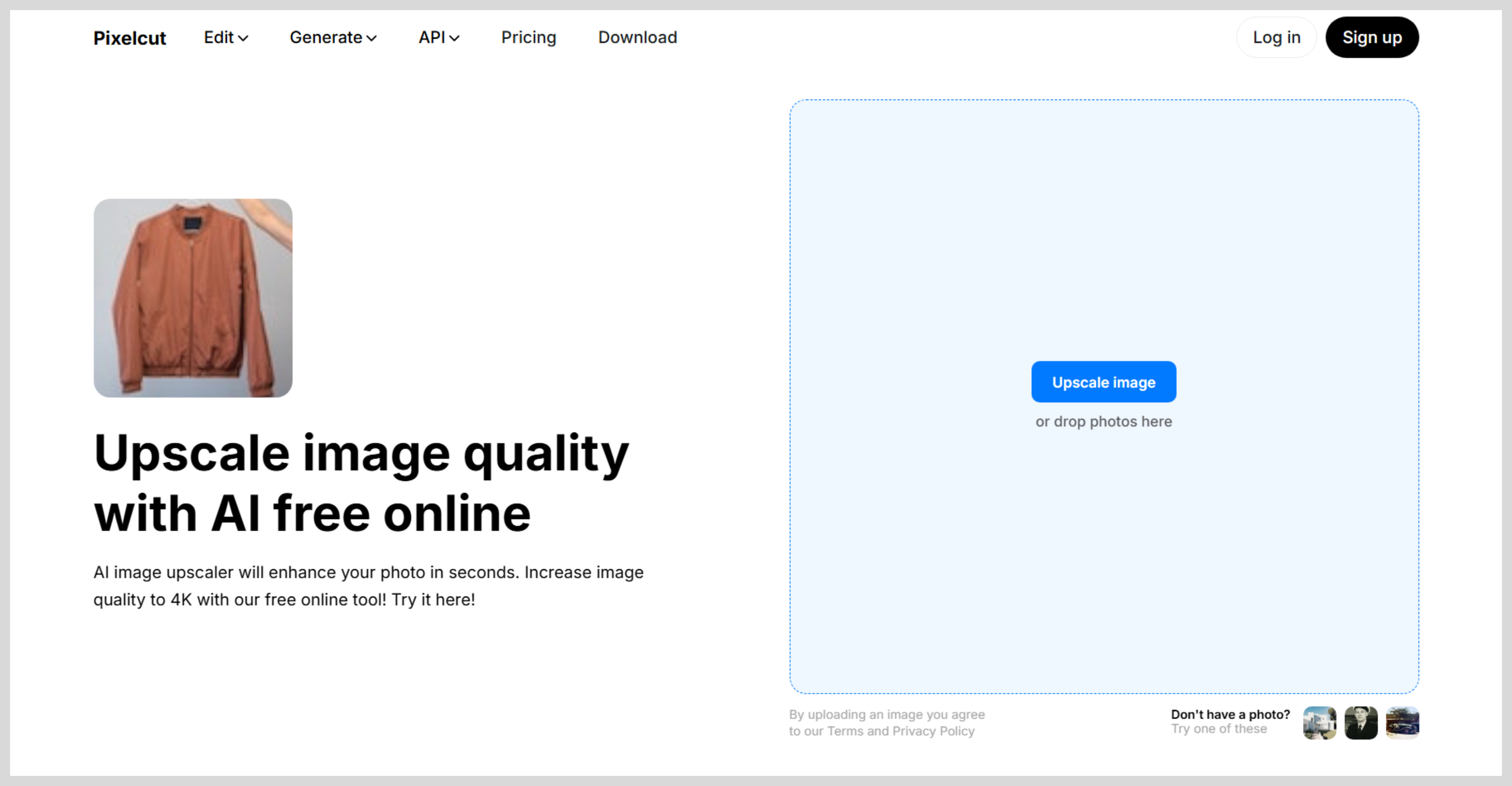Go to the Download page
The height and width of the screenshot is (786, 1512).
point(637,37)
